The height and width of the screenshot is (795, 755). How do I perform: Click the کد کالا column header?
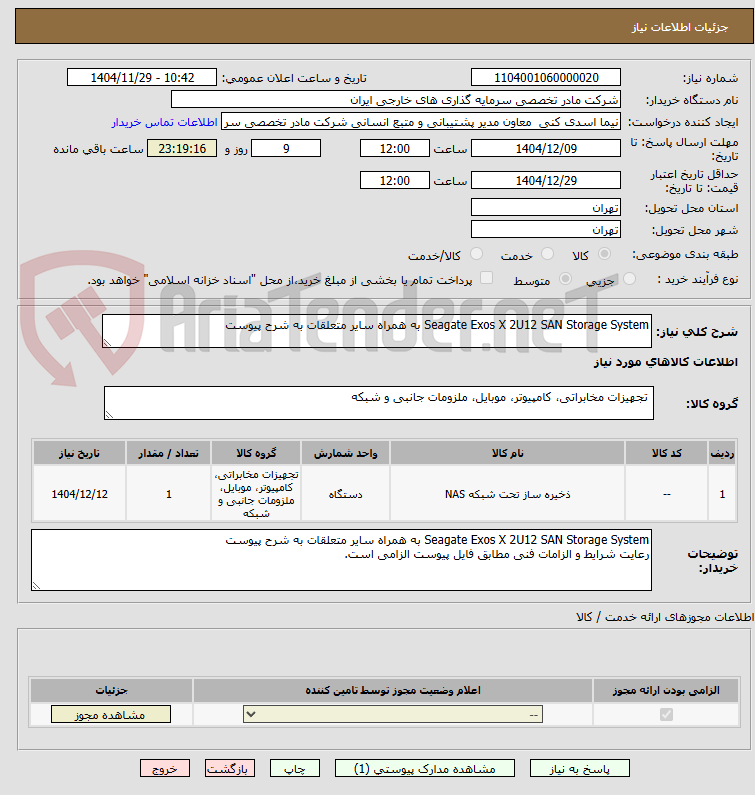666,453
